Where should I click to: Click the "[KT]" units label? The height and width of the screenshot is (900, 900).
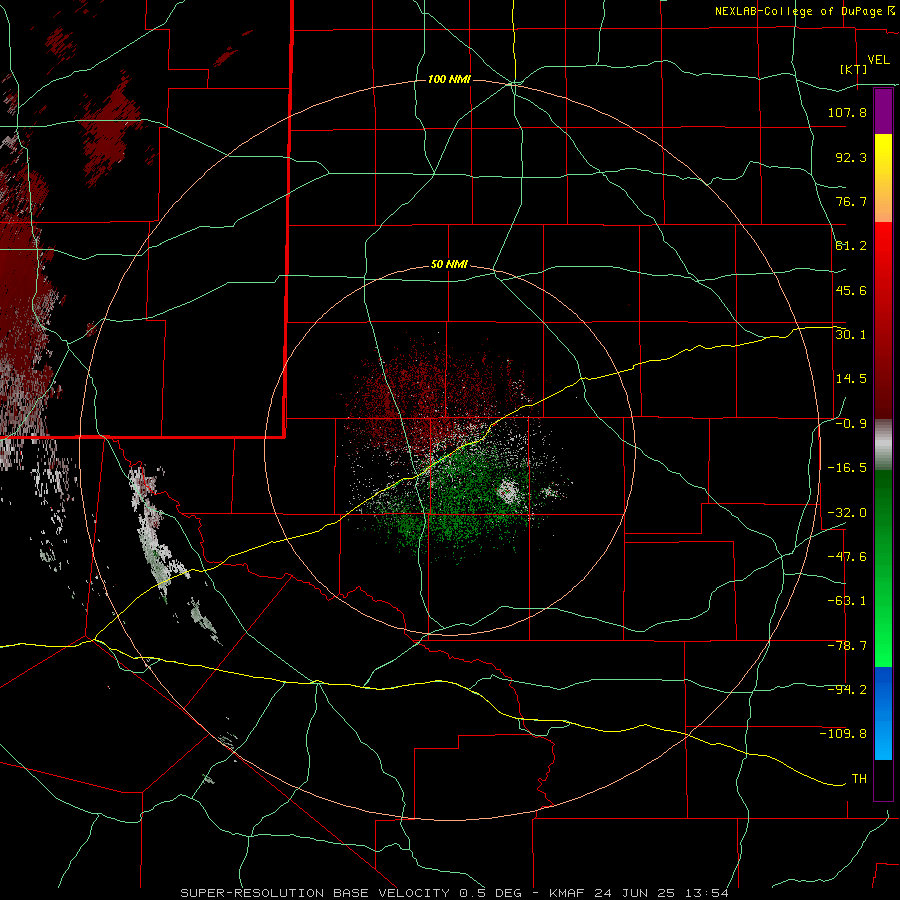tap(854, 69)
